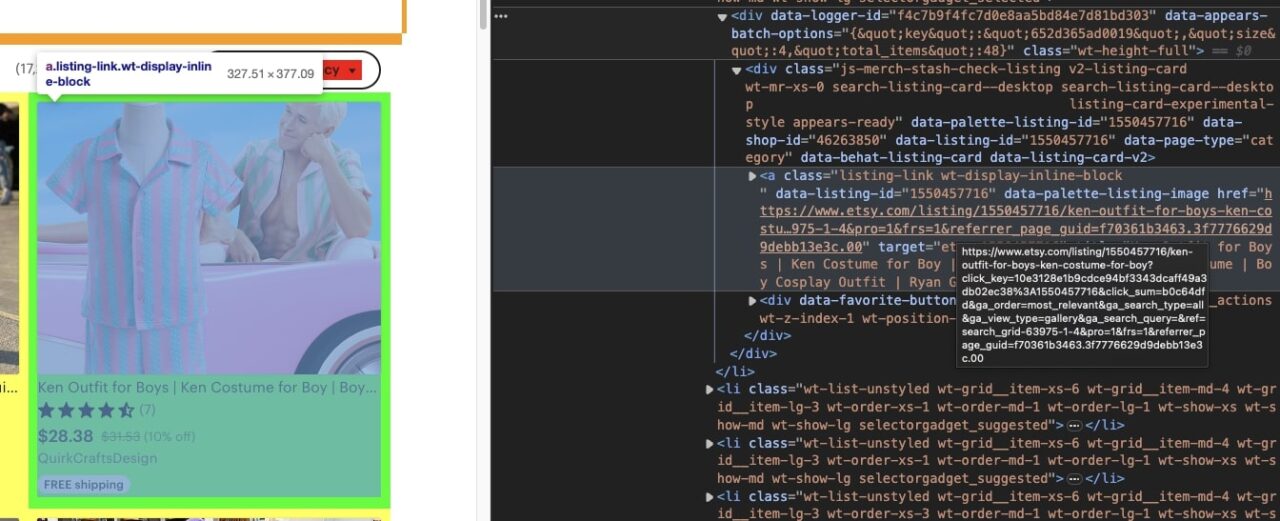Click the (10% off) discount text
This screenshot has height=521, width=1280.
coord(169,437)
